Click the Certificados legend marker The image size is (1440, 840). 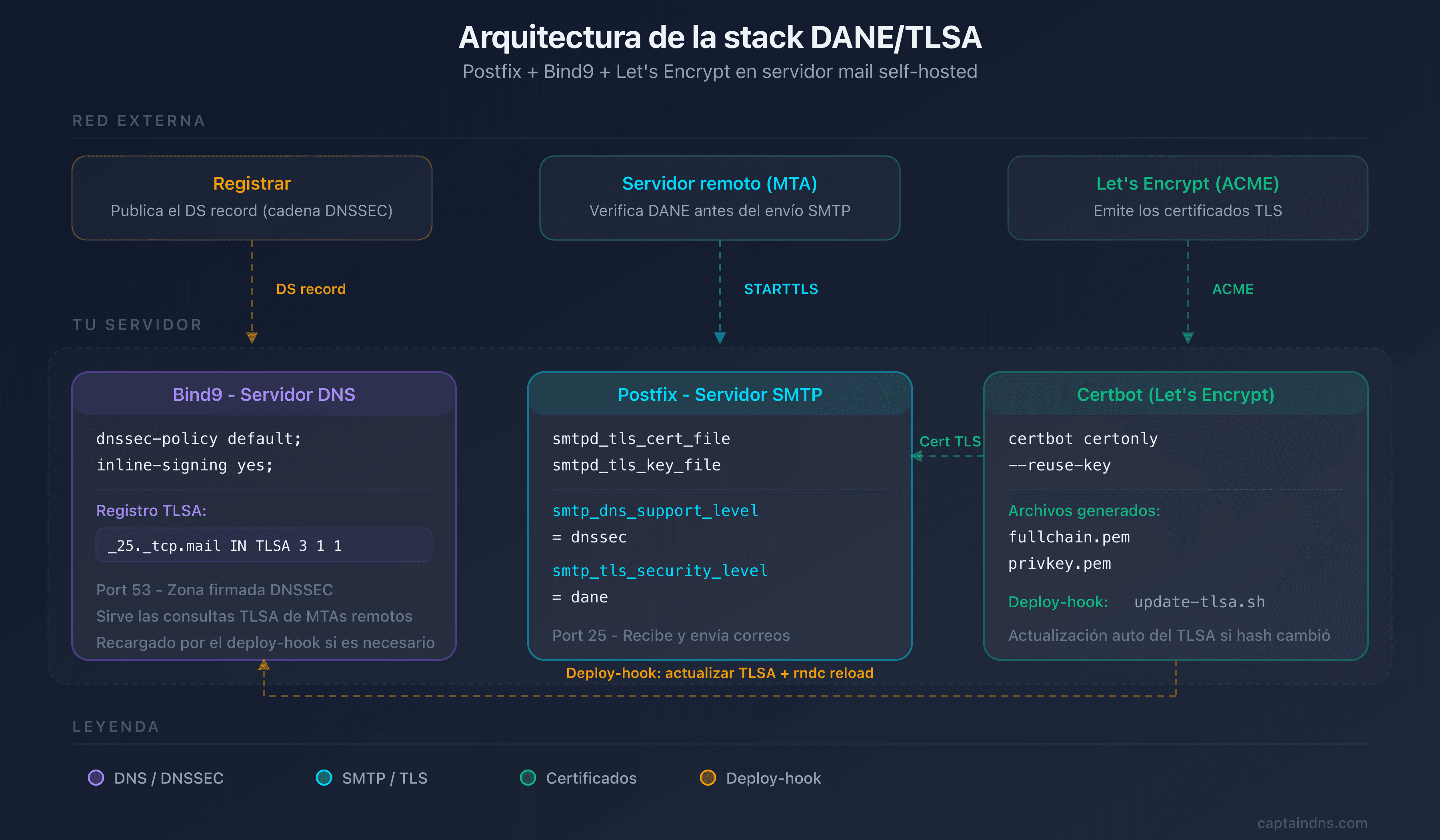528,778
